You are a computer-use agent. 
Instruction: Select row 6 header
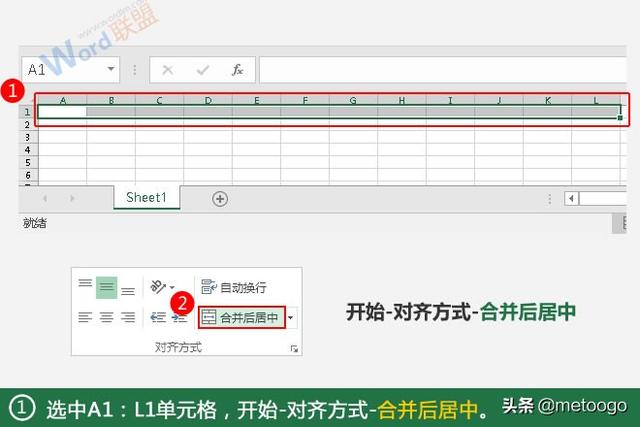(x=28, y=175)
